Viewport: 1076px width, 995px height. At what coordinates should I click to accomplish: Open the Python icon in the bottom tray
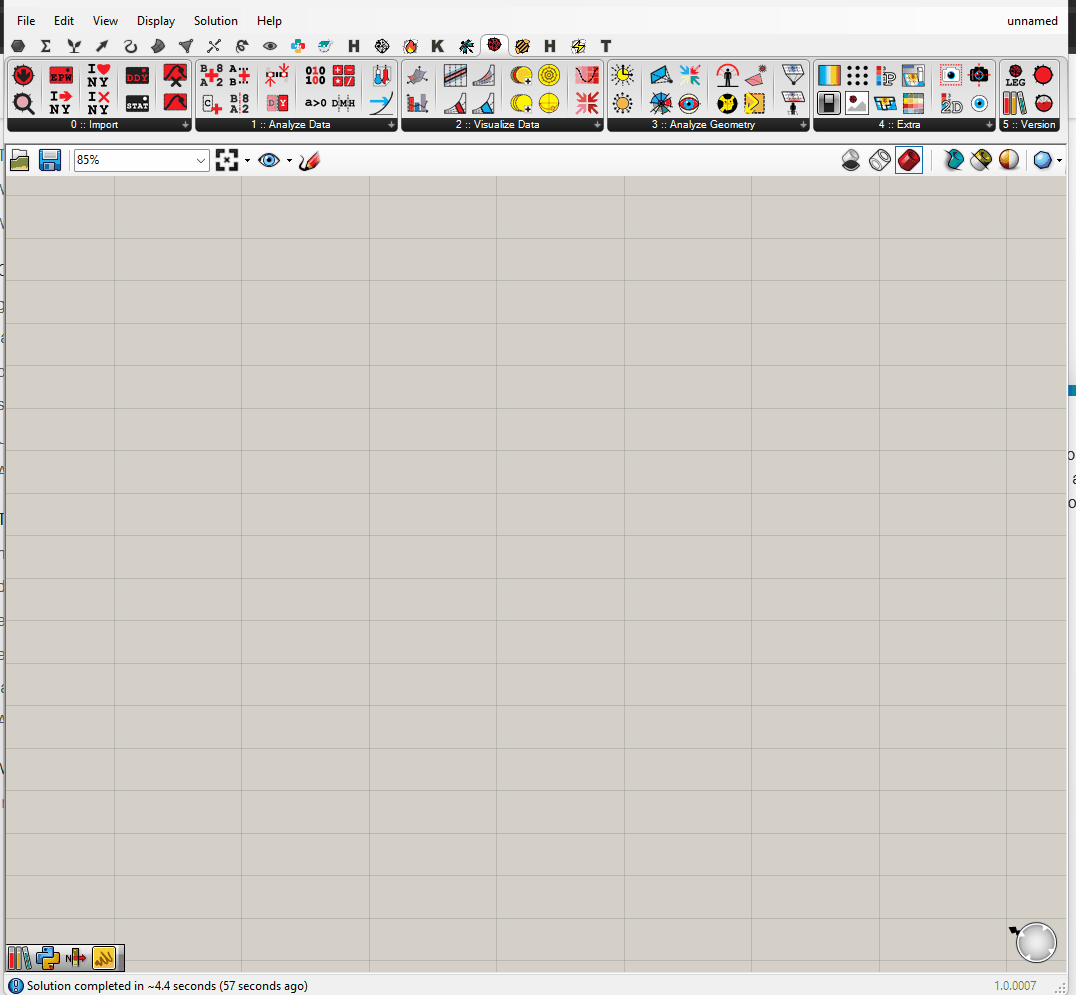click(x=47, y=958)
